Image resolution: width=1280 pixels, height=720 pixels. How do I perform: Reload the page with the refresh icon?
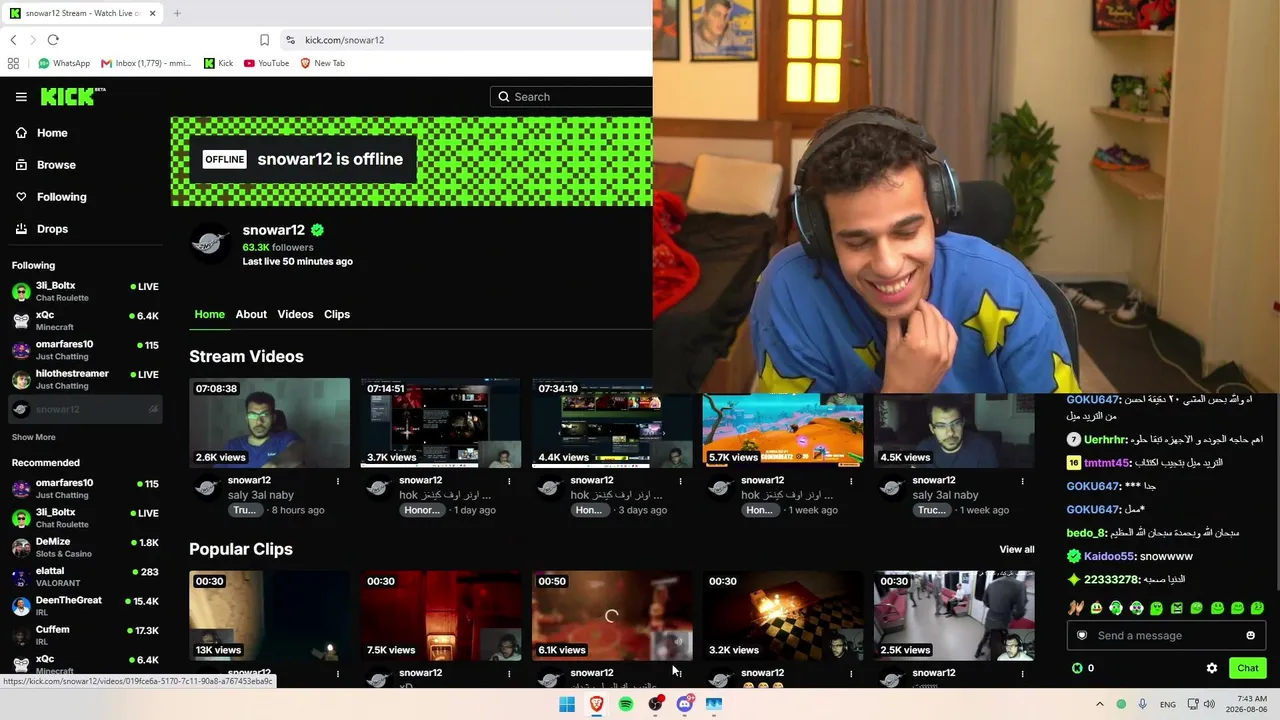[53, 40]
